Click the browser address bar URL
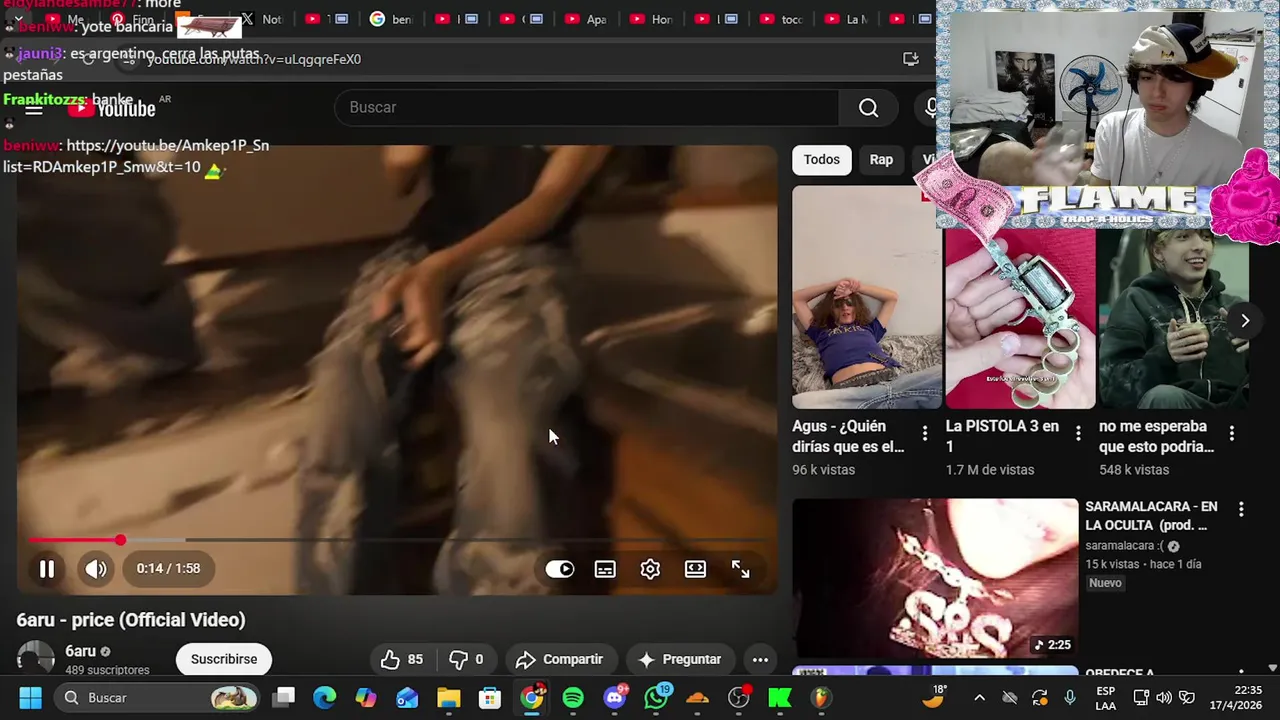 point(254,59)
